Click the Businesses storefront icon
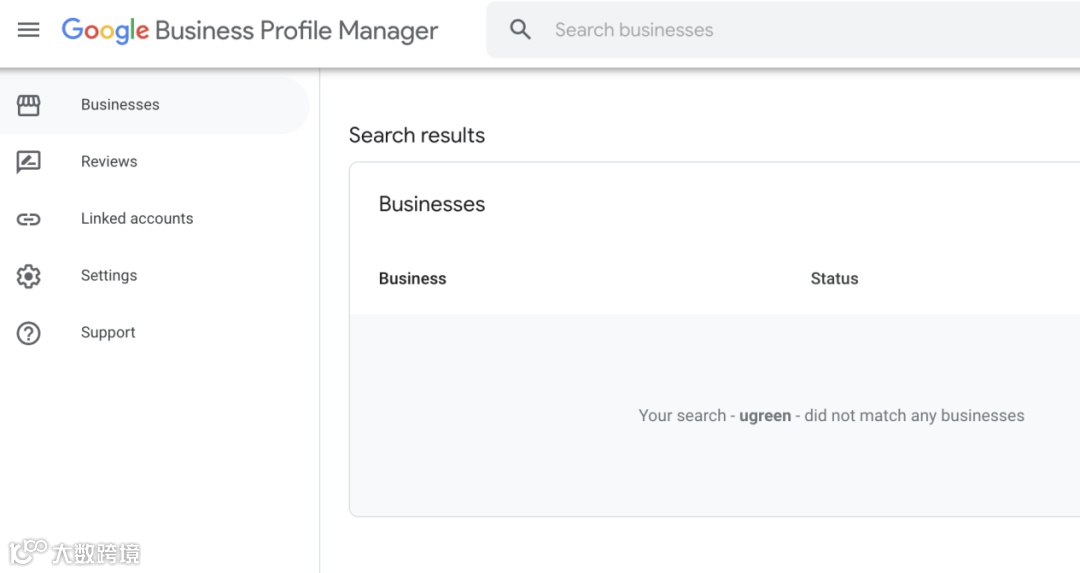 click(29, 105)
